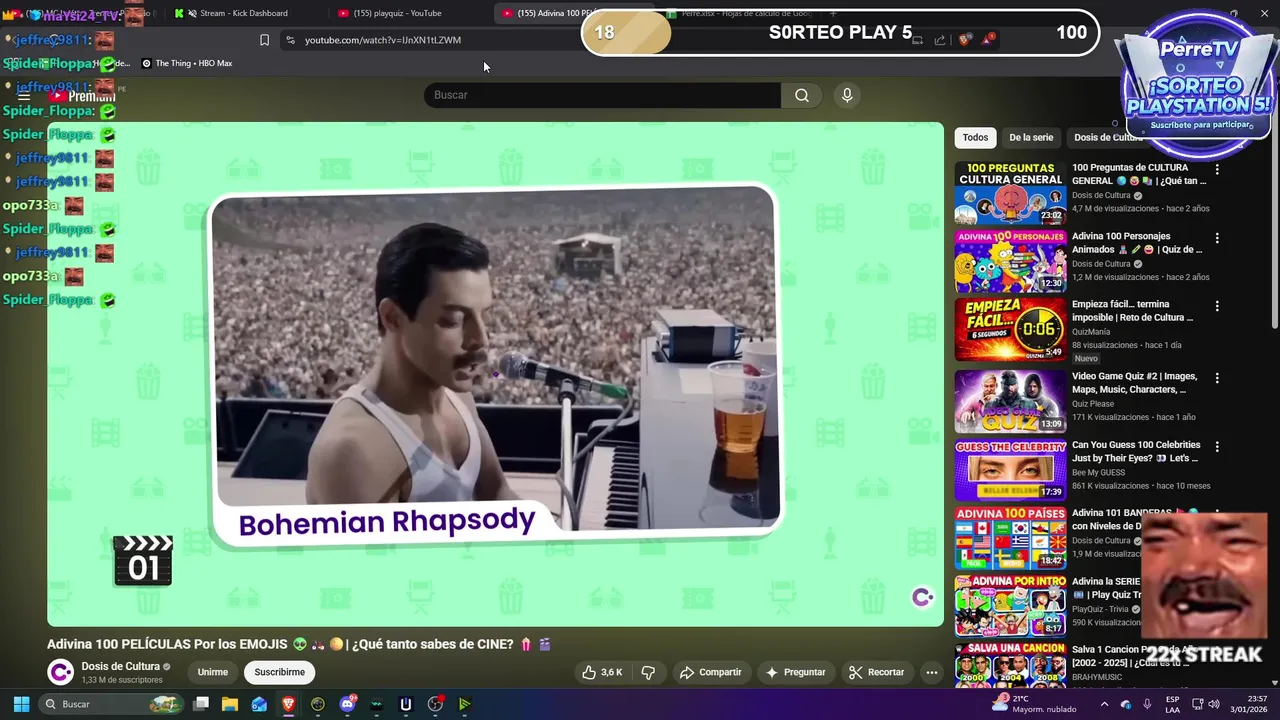Open Discord from the taskbar
1280x720 pixels.
[348, 704]
